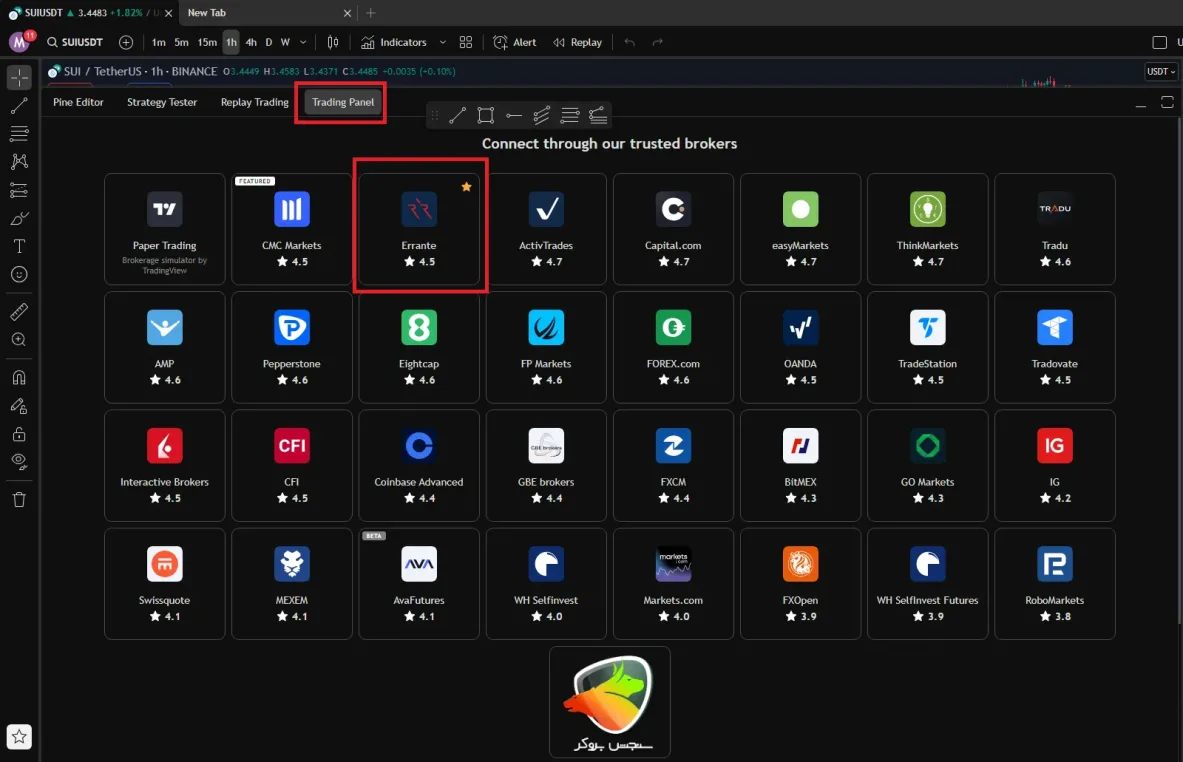The height and width of the screenshot is (762, 1183).
Task: Select rectangle tool in floating drawing toolbar
Action: 486,115
